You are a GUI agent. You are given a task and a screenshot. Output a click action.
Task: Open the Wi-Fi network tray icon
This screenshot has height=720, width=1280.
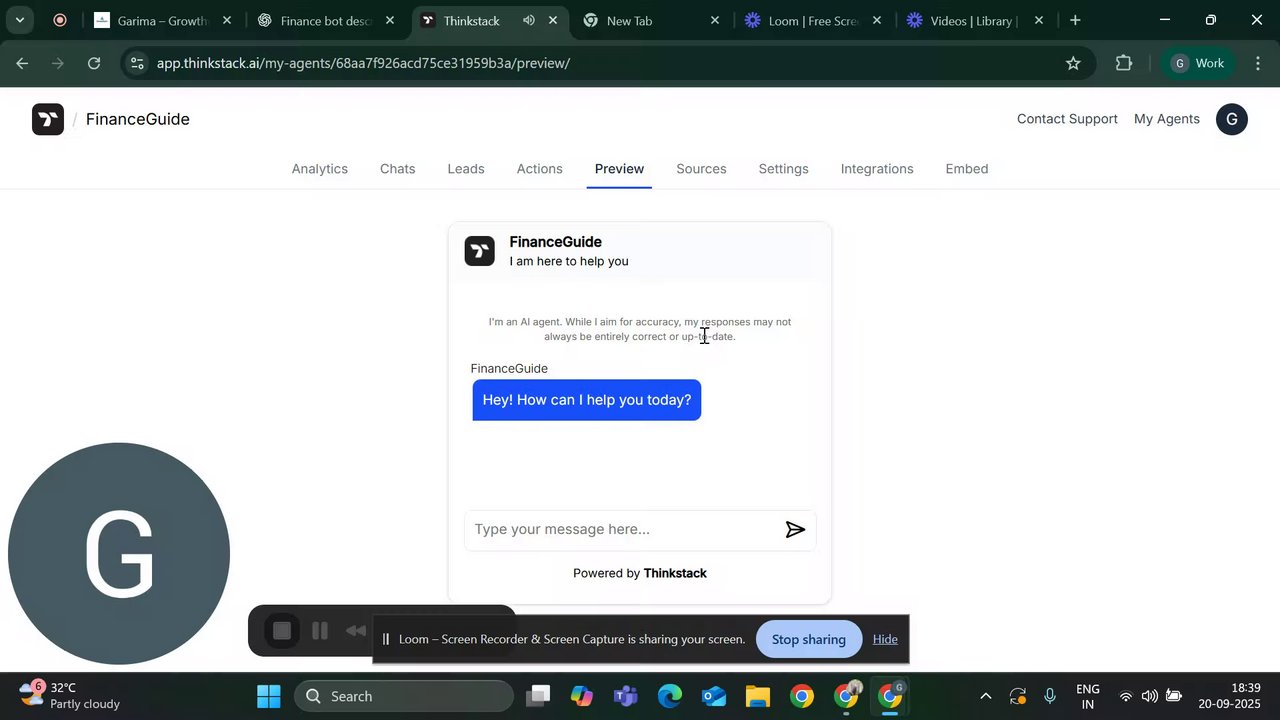(x=1126, y=696)
